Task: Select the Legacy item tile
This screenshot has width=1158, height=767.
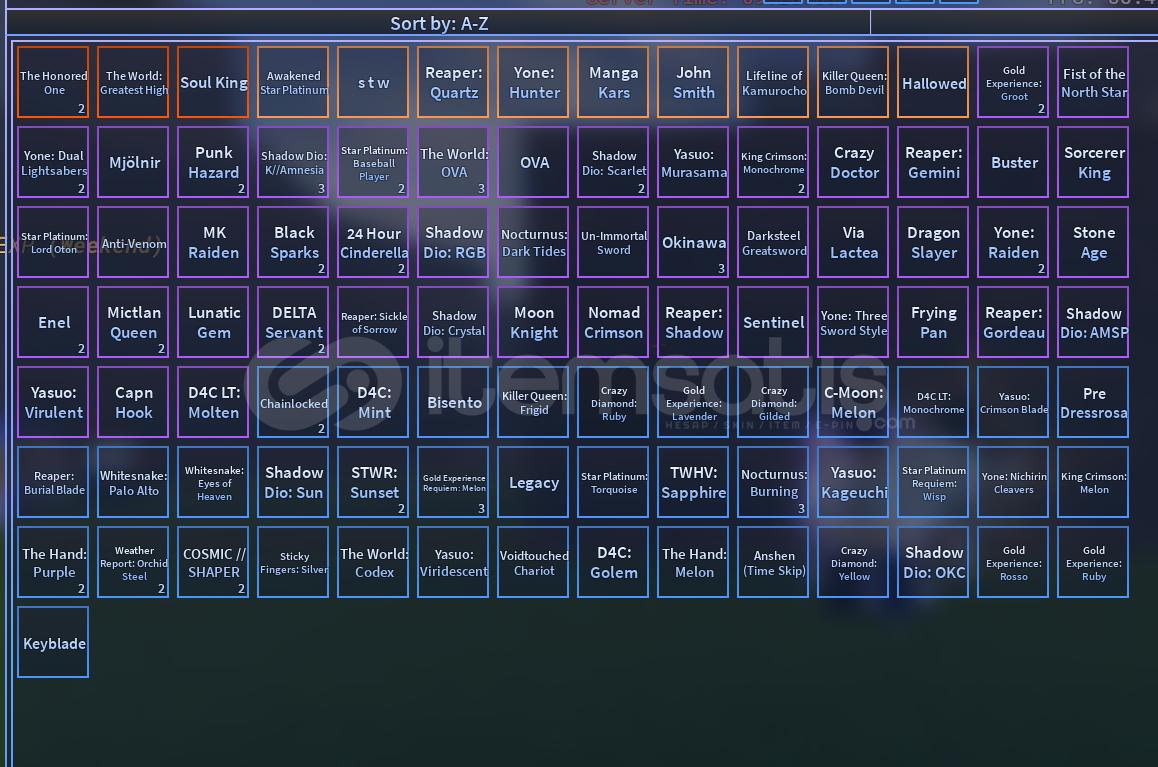Action: 533,482
